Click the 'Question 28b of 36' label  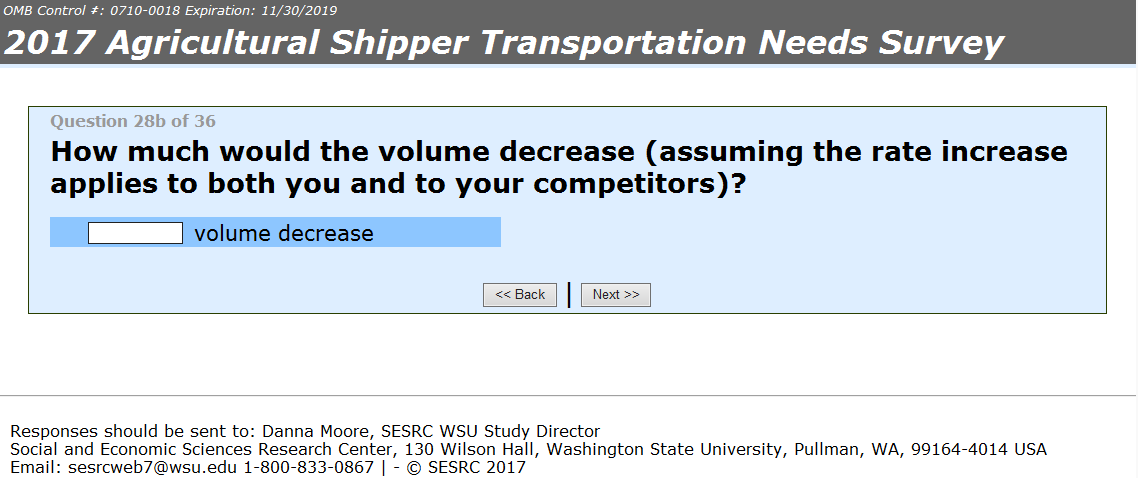tap(133, 122)
